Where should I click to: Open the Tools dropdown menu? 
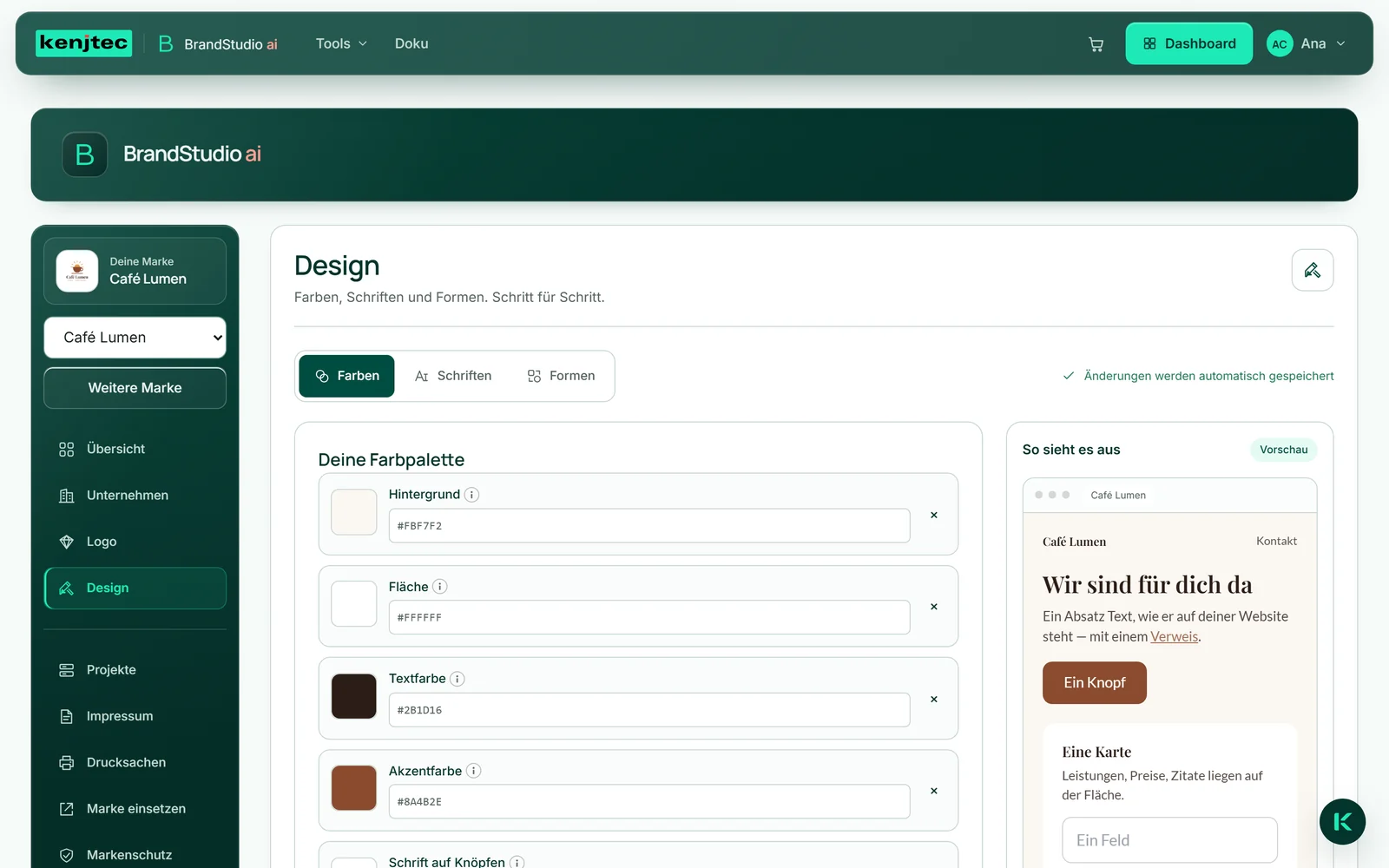click(x=341, y=43)
